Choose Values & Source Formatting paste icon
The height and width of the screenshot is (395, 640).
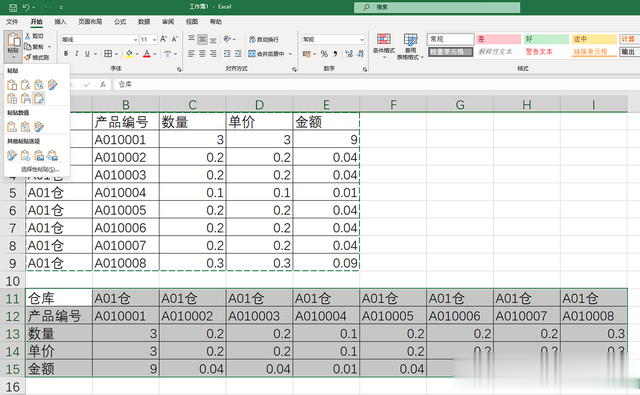tap(39, 127)
